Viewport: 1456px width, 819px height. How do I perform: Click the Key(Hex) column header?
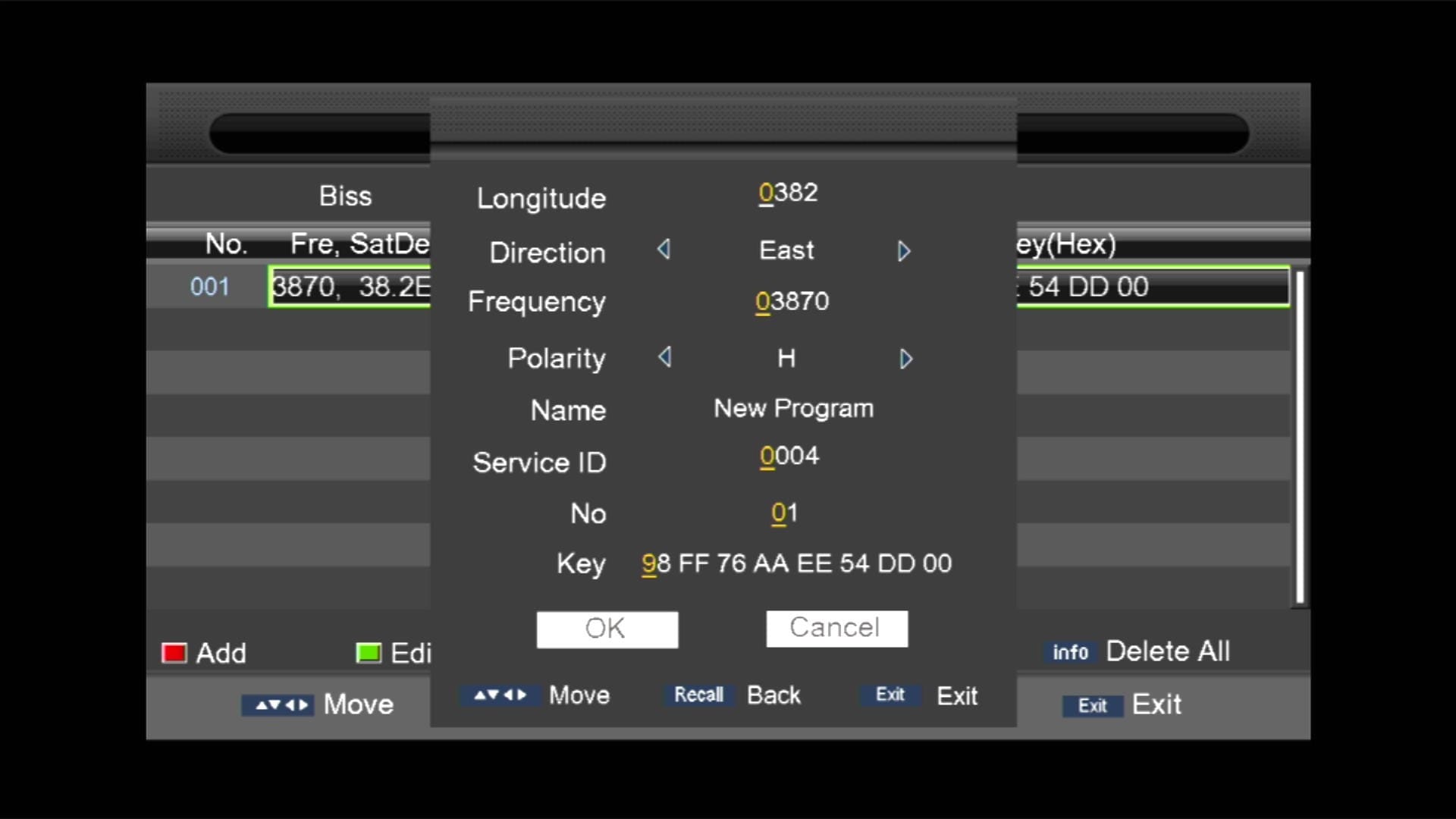[1065, 244]
